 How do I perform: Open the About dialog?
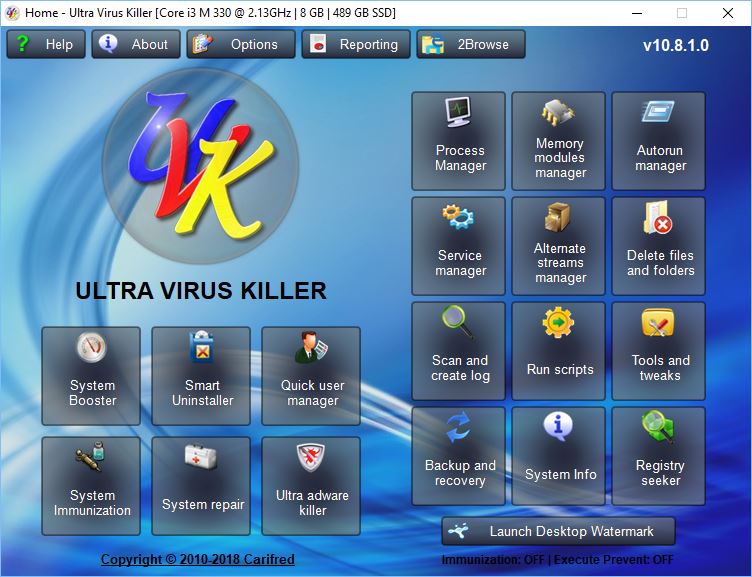pyautogui.click(x=136, y=44)
